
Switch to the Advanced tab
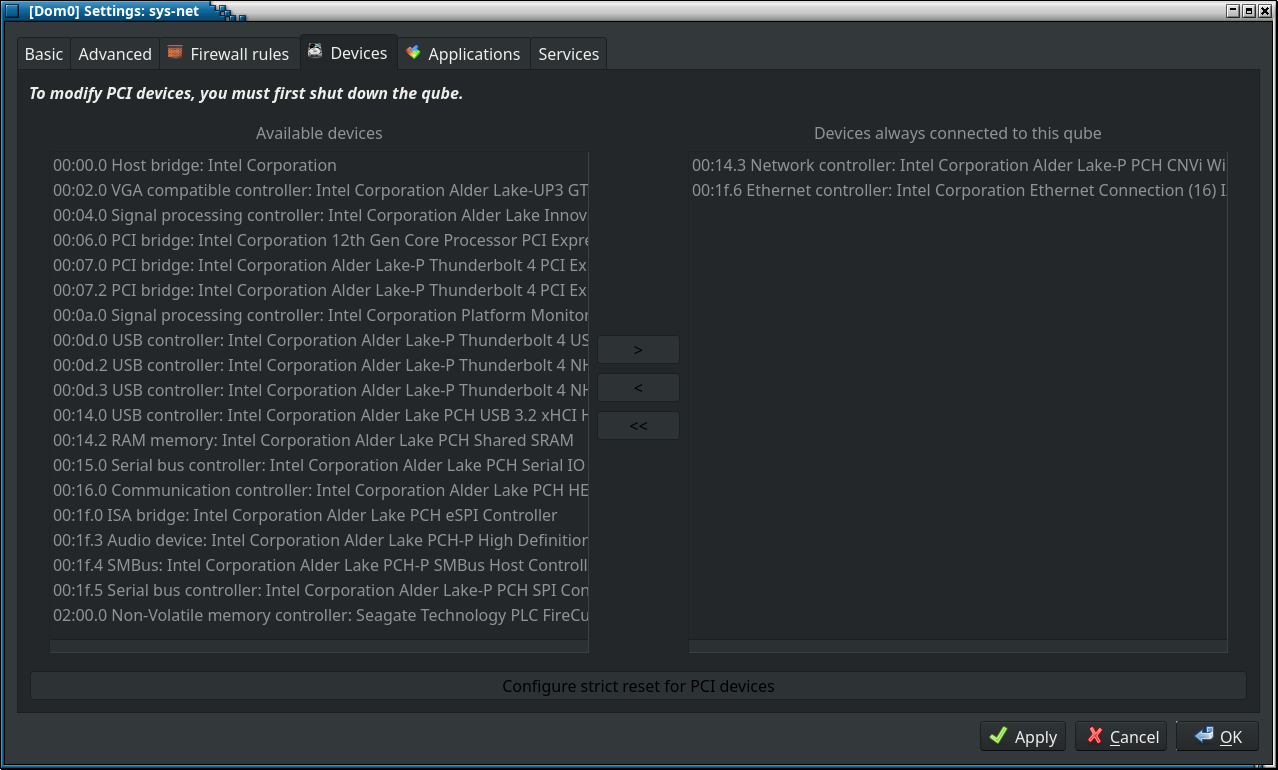point(115,54)
